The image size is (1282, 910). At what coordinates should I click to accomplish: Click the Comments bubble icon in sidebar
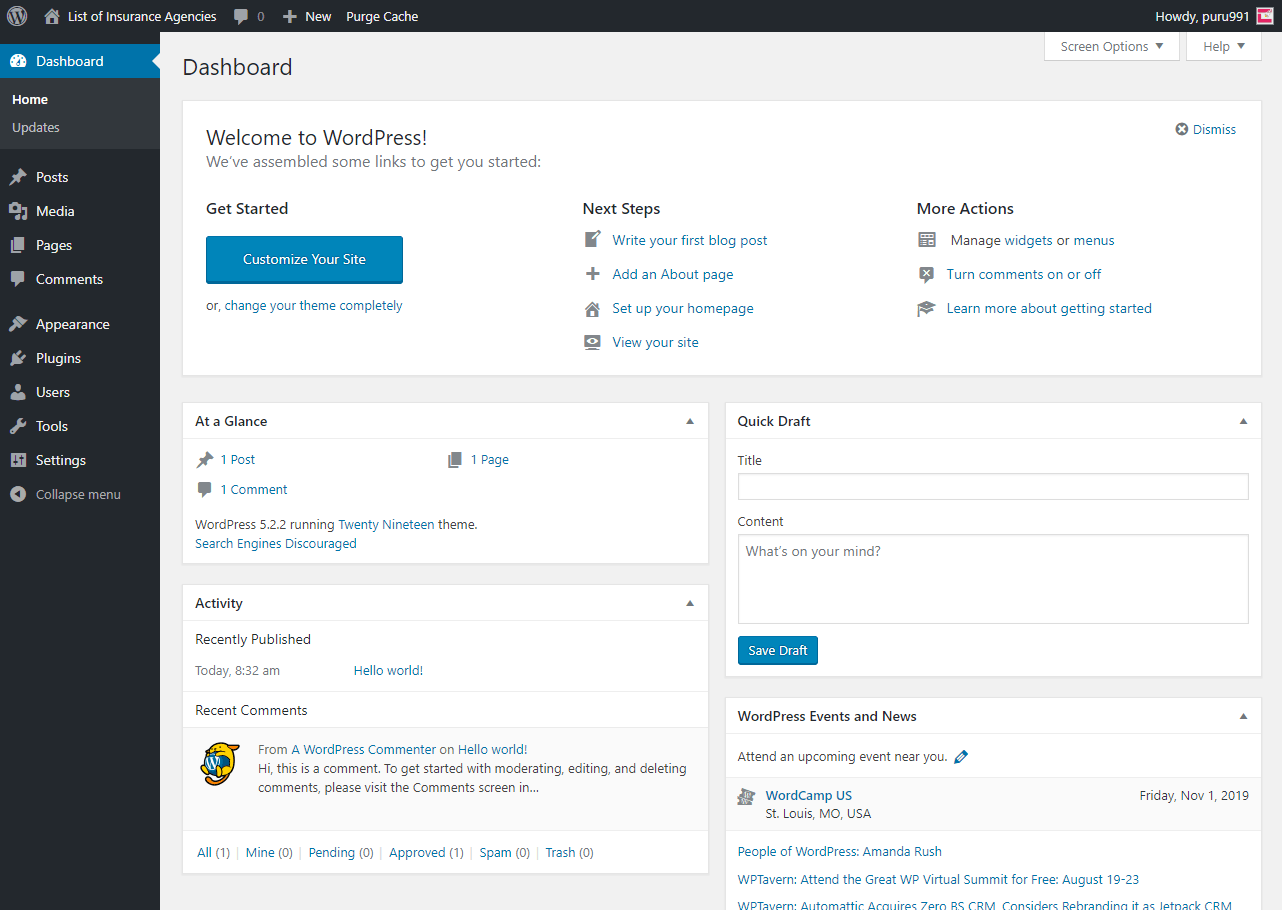(18, 279)
